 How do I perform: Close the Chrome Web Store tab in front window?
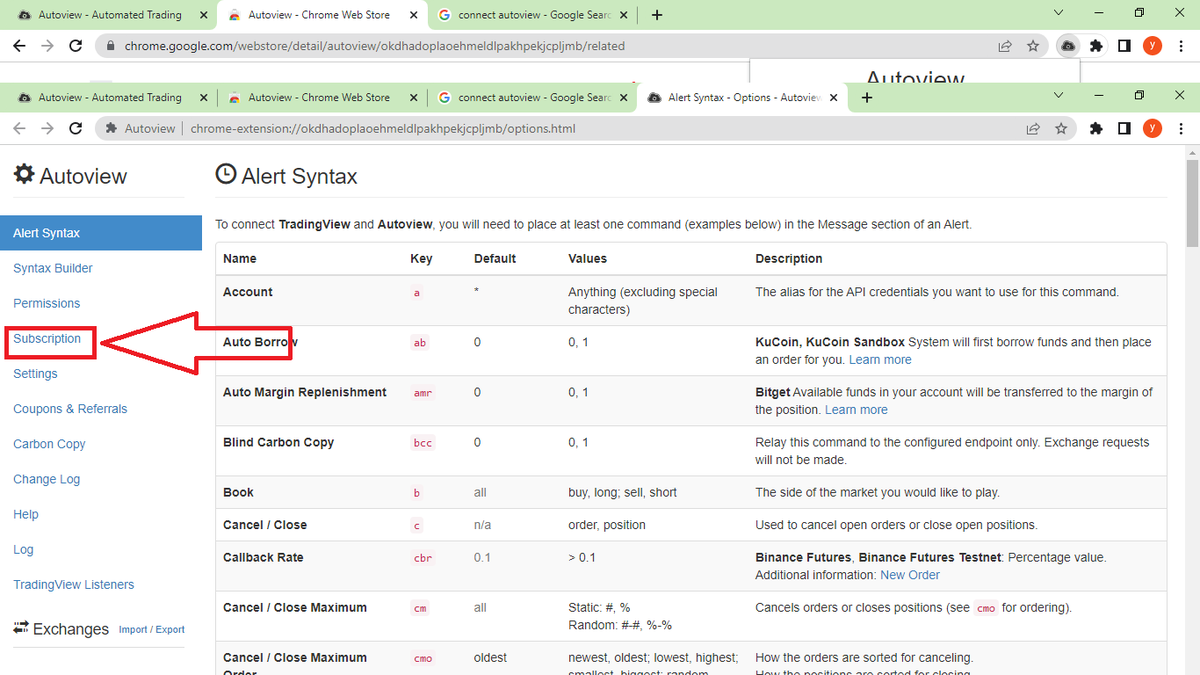point(412,98)
